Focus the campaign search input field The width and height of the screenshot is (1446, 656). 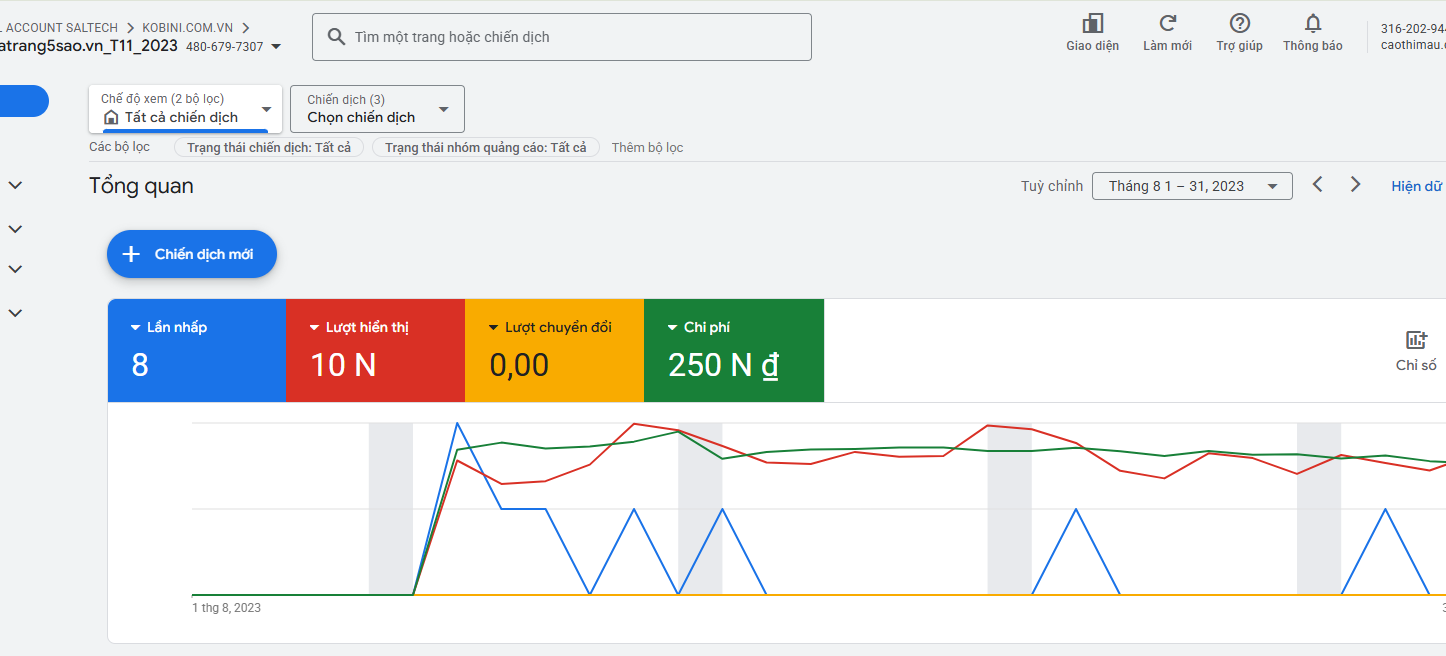[x=562, y=37]
